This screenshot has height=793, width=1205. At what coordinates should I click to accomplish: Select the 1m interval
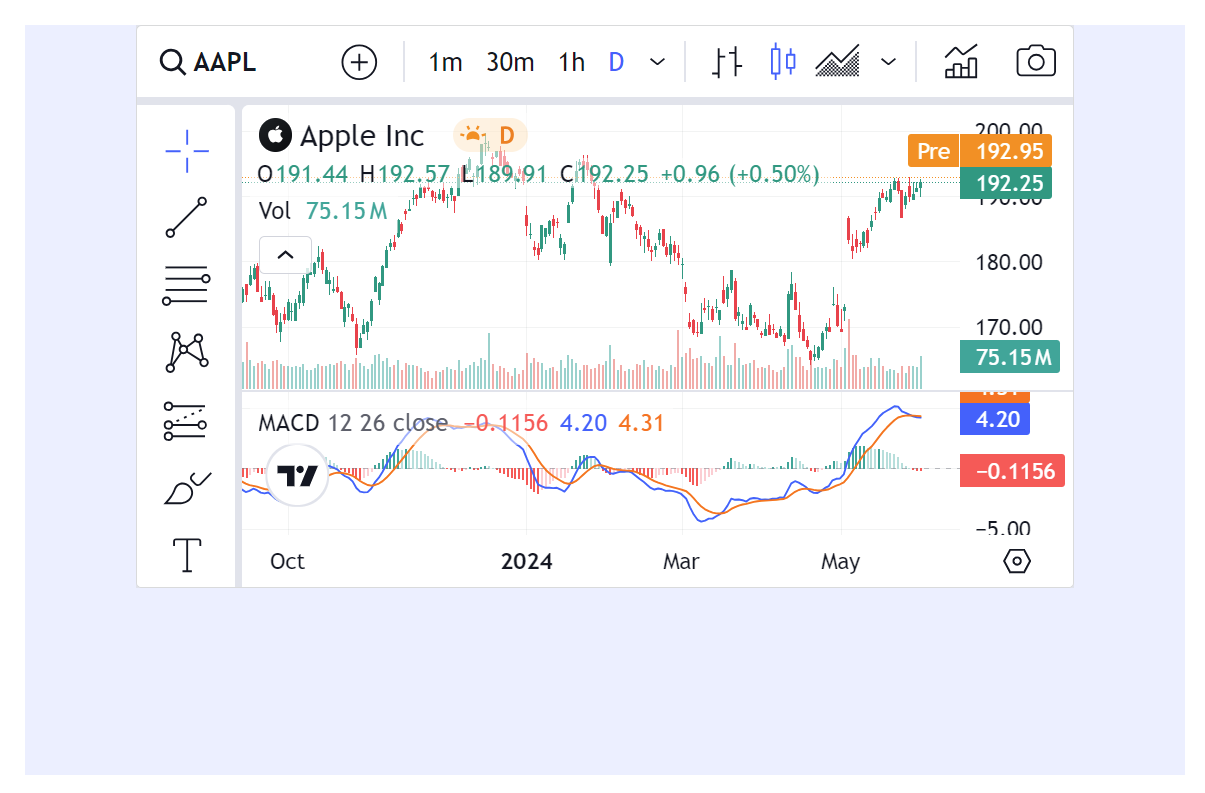445,62
